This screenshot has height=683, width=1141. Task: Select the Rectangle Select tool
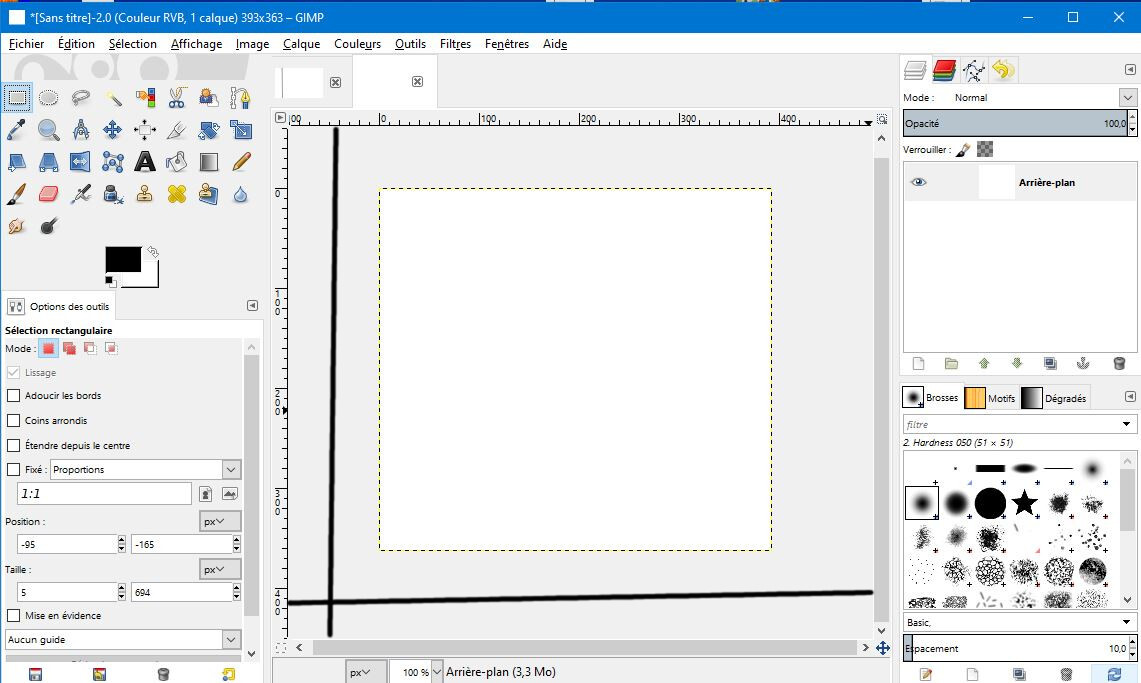(x=17, y=97)
